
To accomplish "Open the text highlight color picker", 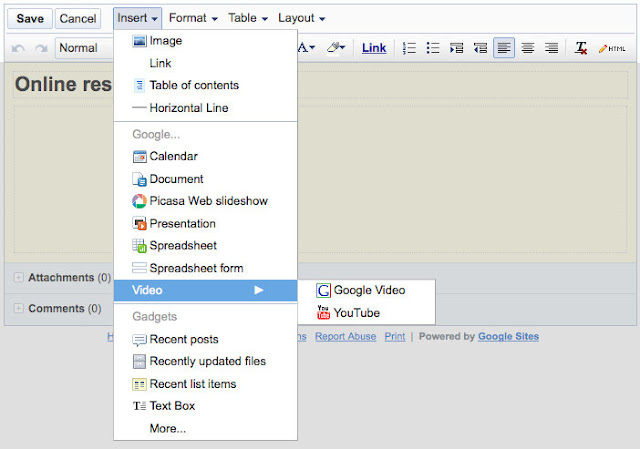I will point(337,47).
